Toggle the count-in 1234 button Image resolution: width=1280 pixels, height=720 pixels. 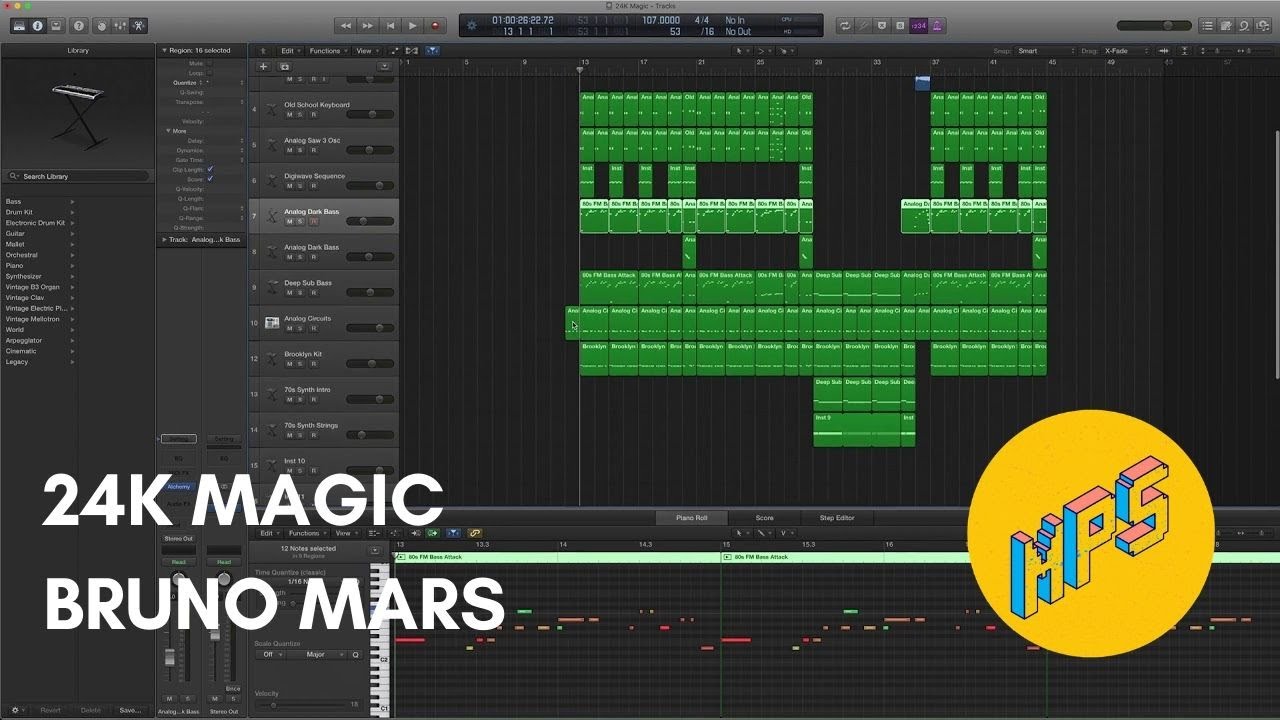click(x=919, y=25)
